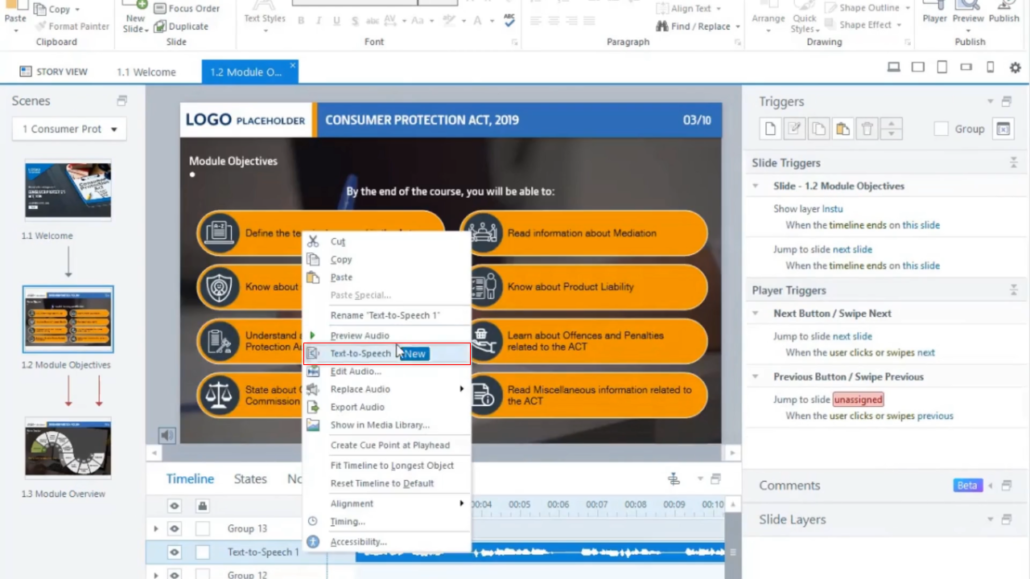Open stage settings gear icon
Image resolution: width=1030 pixels, height=579 pixels.
pyautogui.click(x=1014, y=68)
